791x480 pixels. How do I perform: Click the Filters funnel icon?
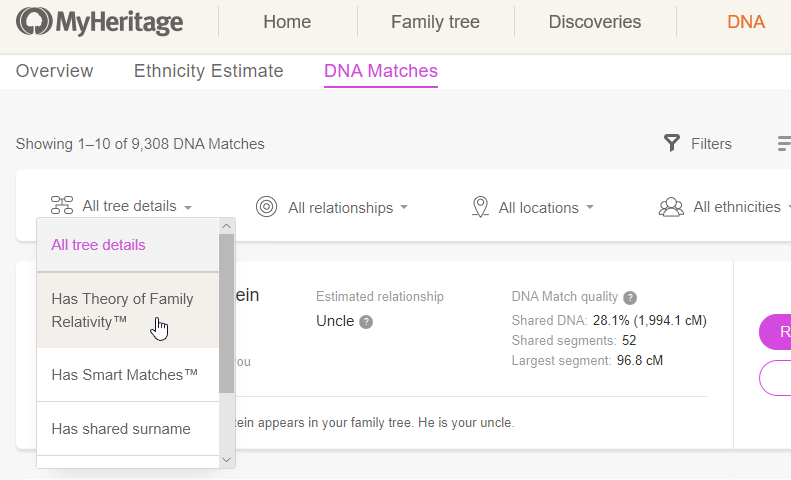pos(671,143)
